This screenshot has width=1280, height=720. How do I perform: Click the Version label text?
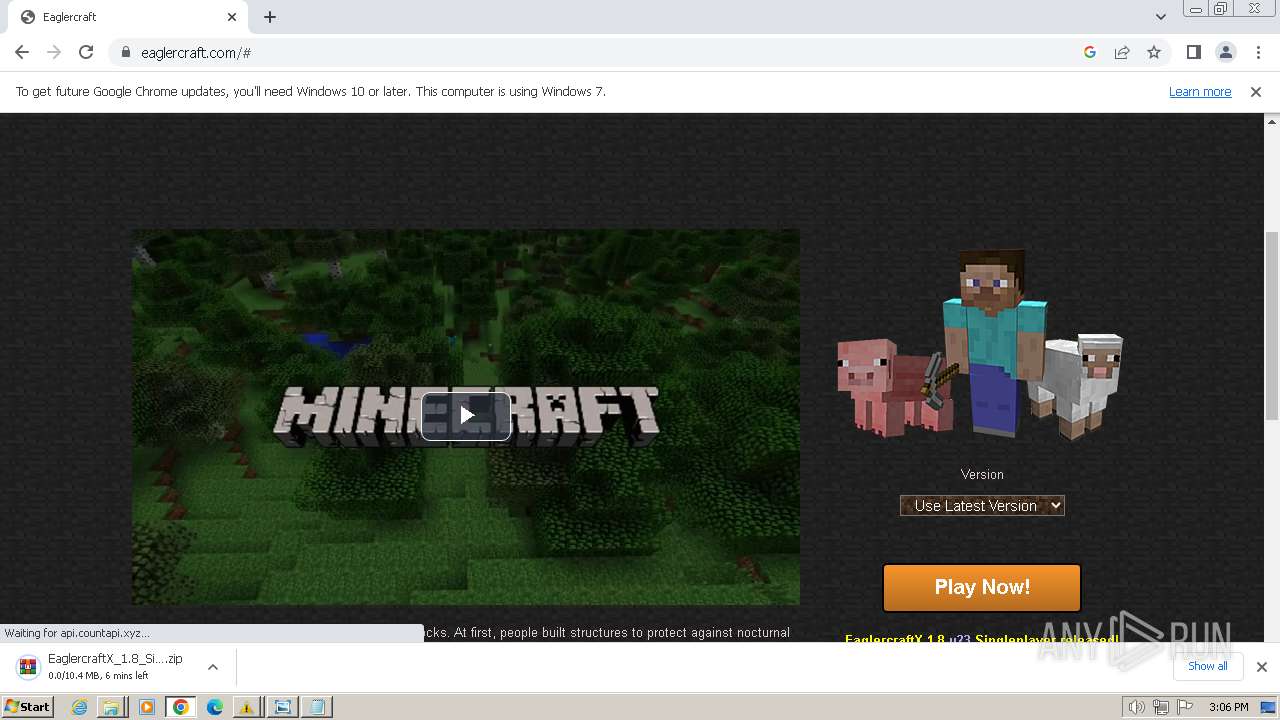[982, 474]
